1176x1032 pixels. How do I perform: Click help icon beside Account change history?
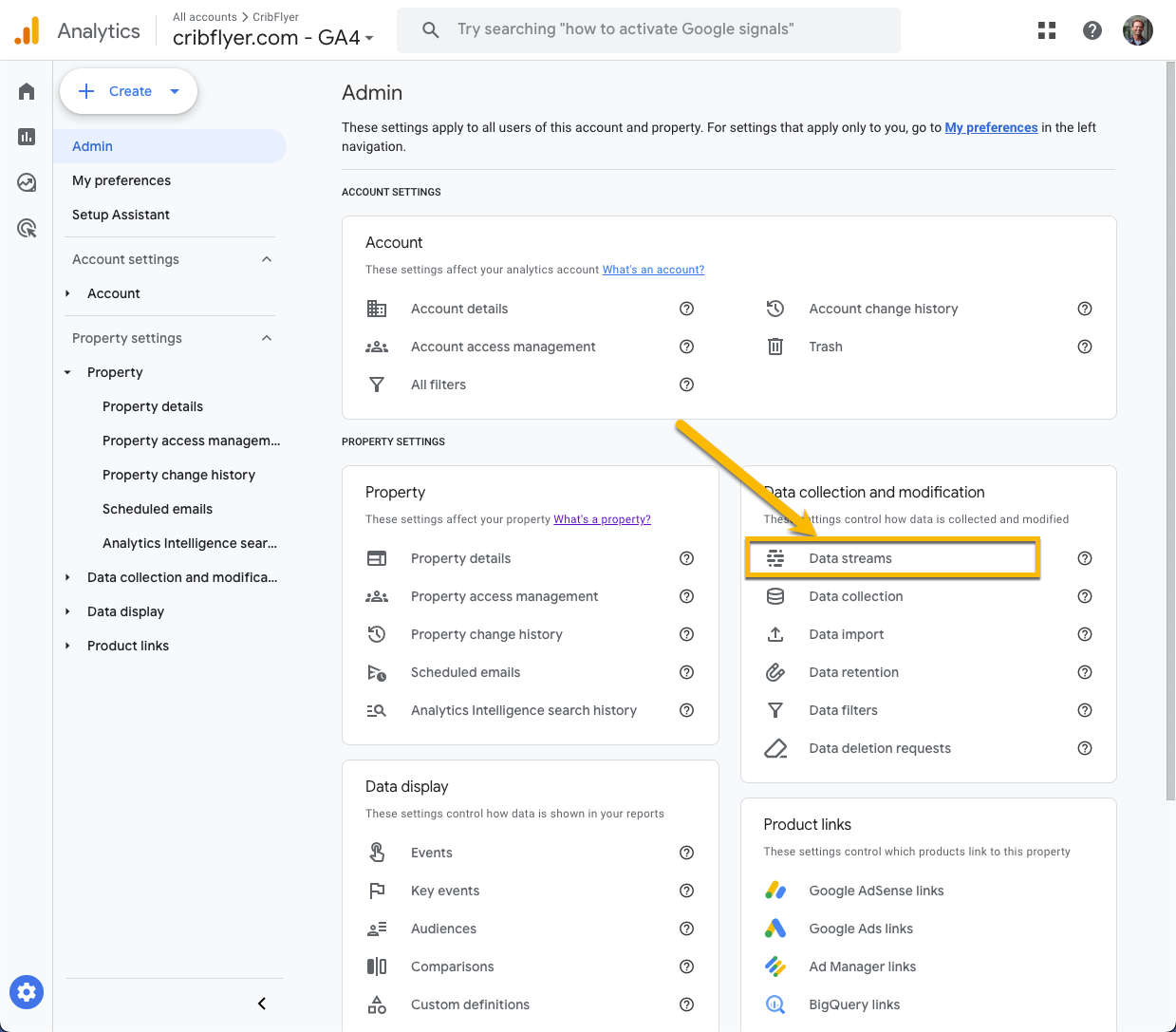(1085, 309)
